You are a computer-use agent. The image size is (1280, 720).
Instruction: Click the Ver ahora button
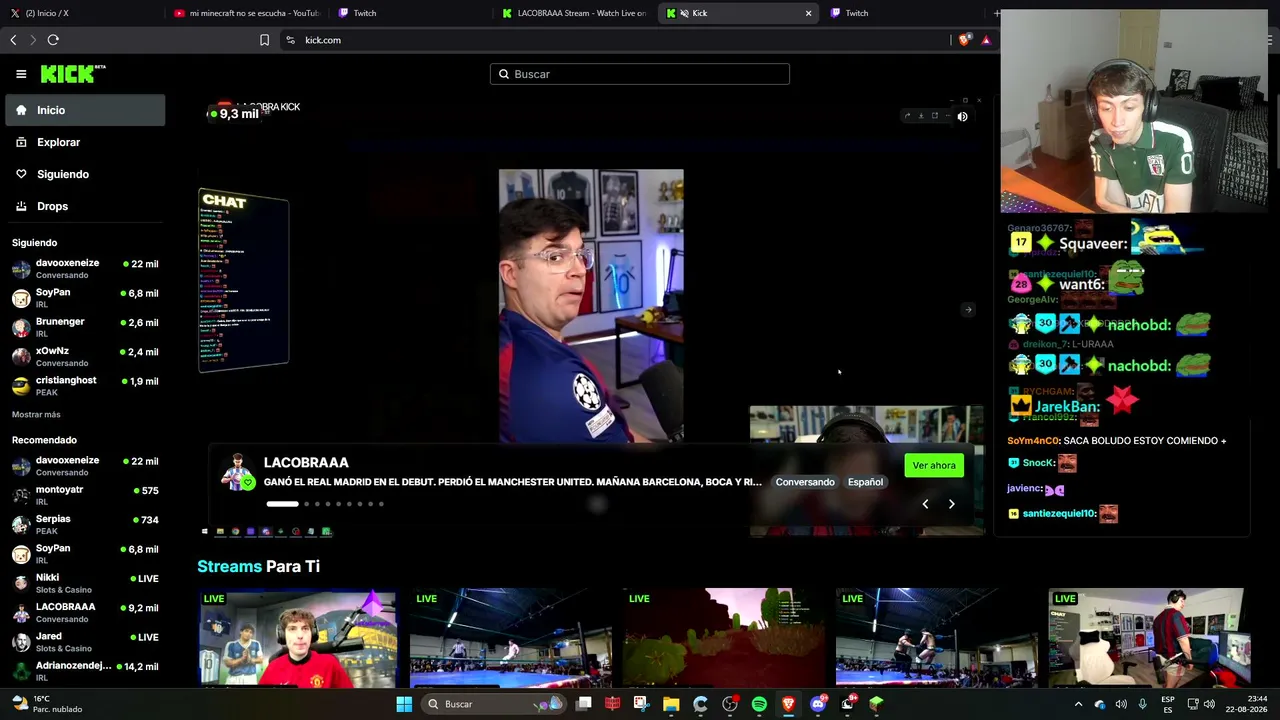tap(934, 465)
